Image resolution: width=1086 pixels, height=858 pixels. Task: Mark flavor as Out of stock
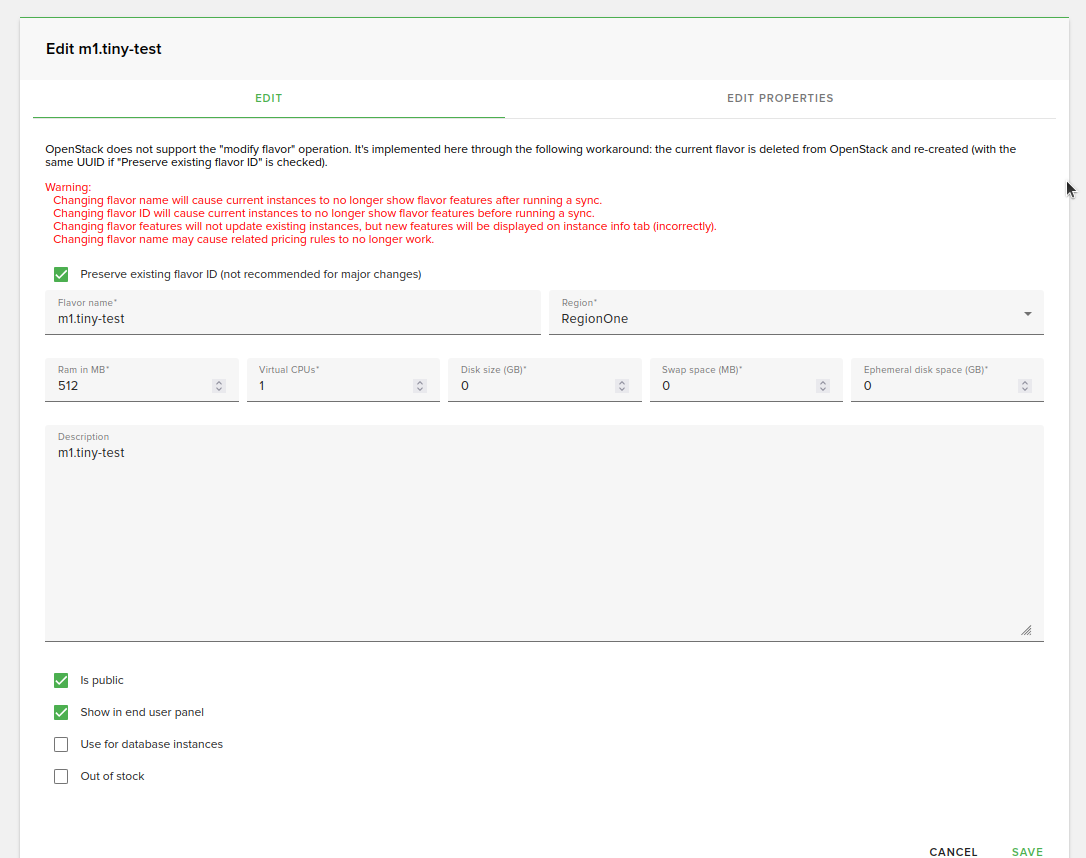(61, 776)
